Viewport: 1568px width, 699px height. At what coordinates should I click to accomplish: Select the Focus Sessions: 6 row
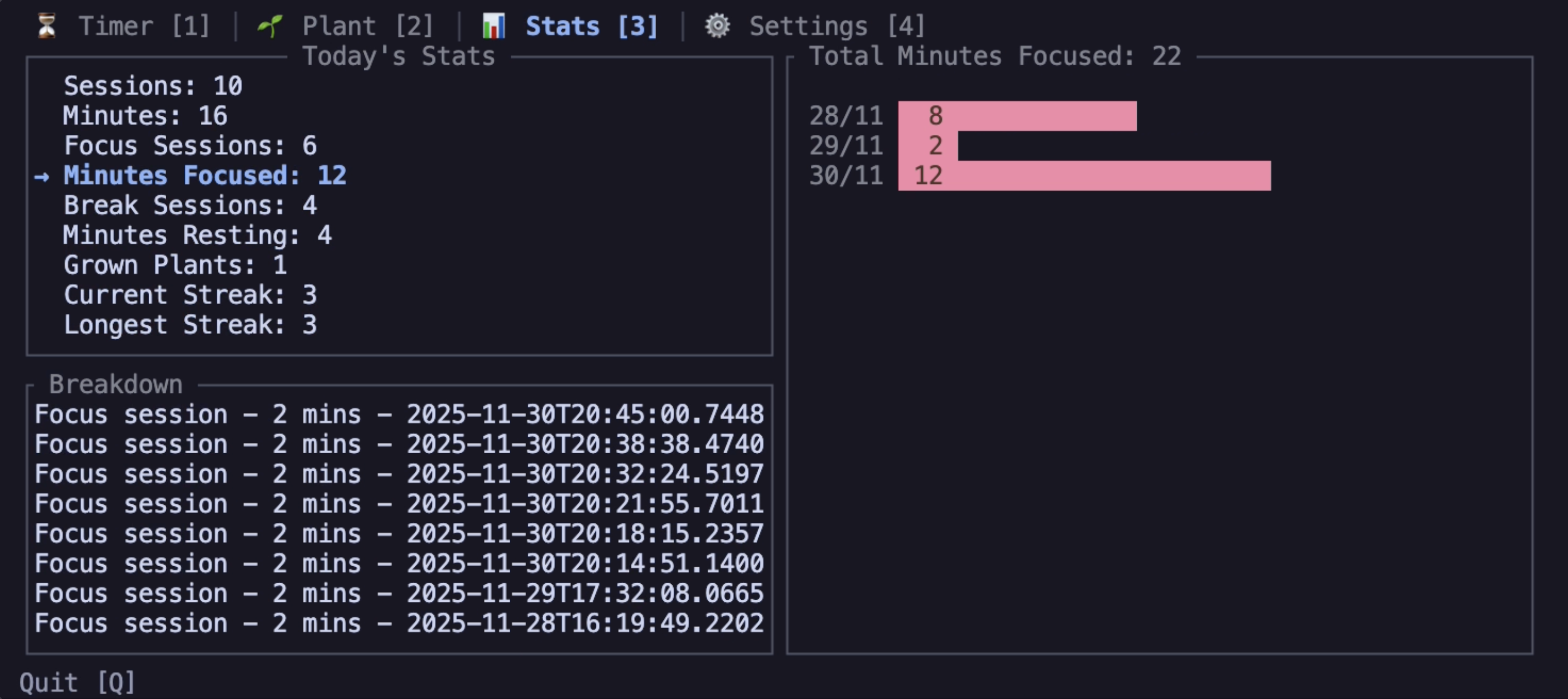coord(190,145)
